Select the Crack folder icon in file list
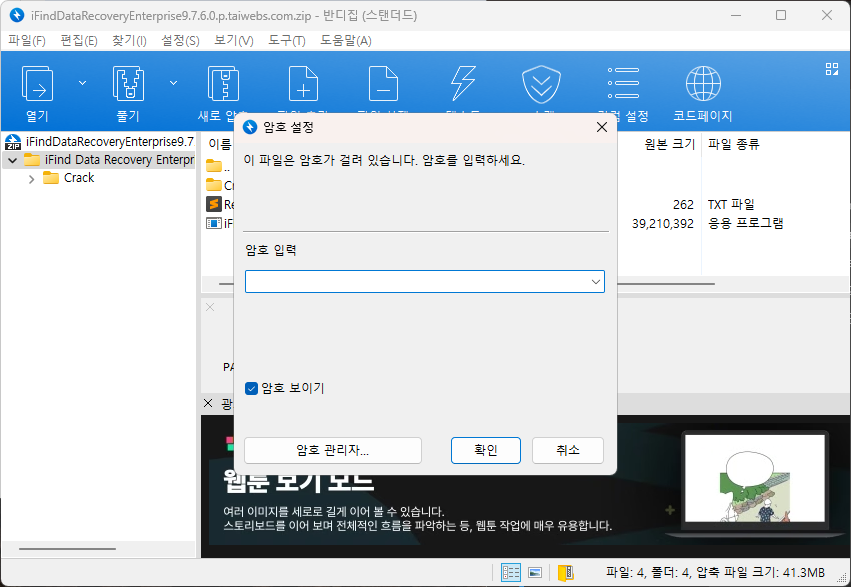The image size is (851, 587). tap(214, 184)
